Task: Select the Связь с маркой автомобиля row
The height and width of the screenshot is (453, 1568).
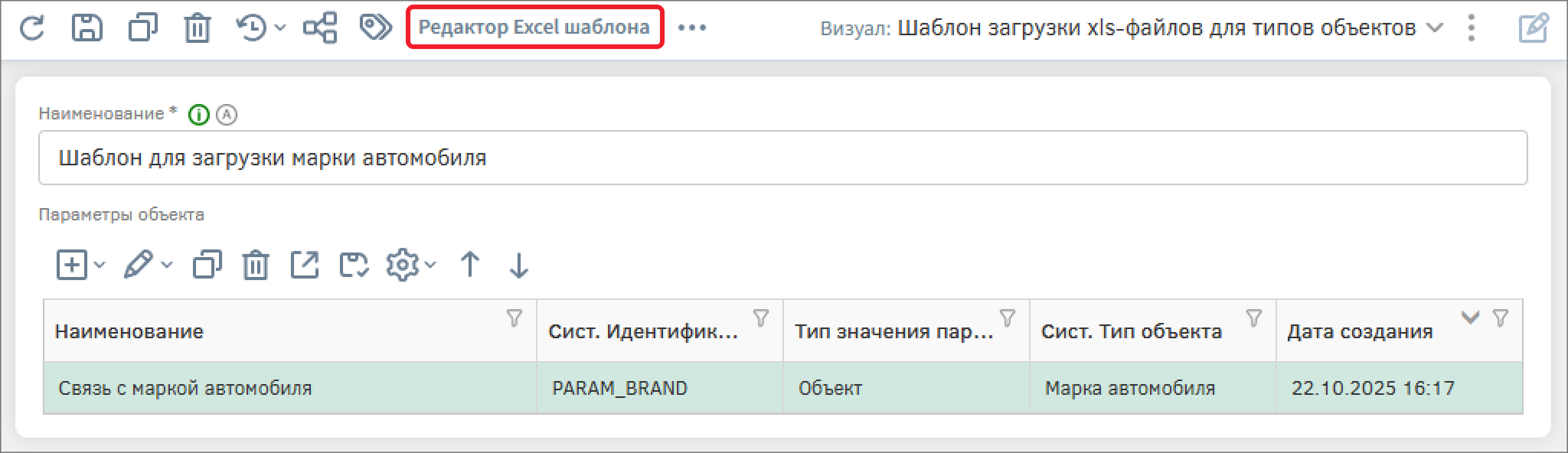Action: [x=291, y=389]
